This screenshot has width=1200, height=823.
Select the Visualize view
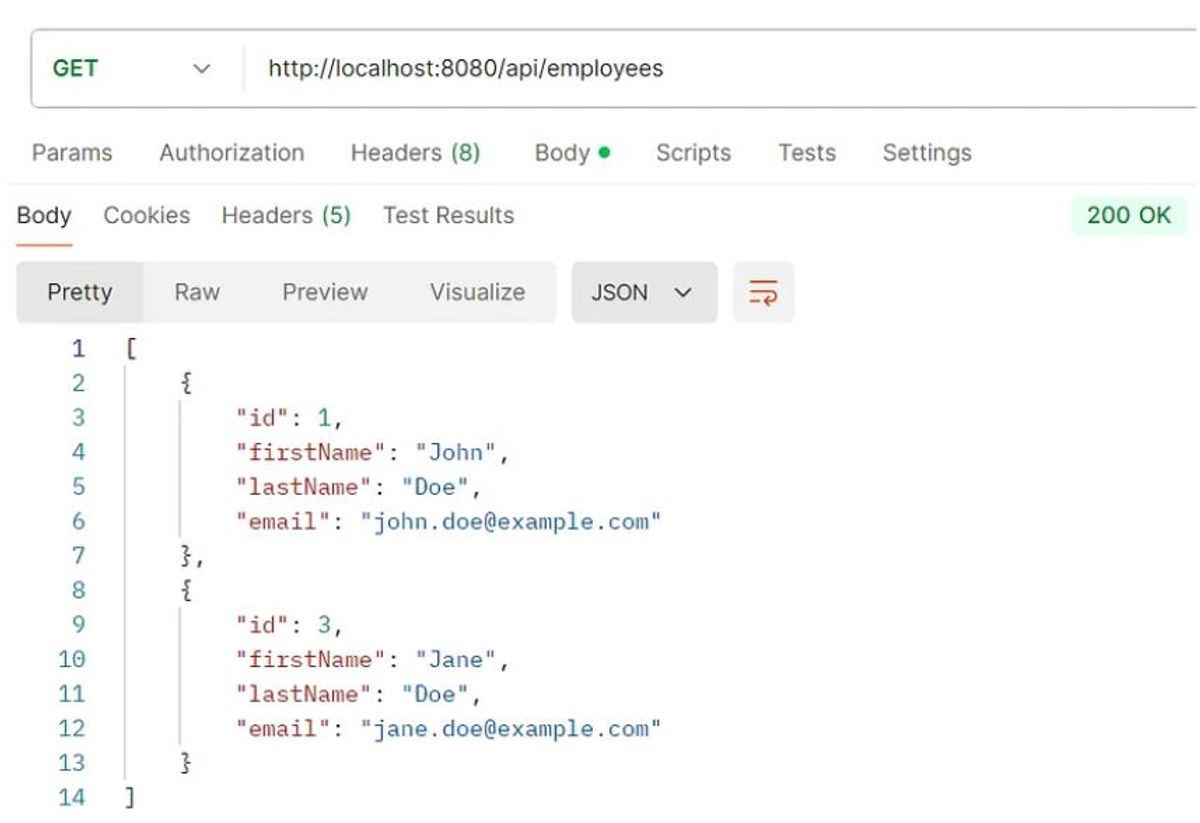point(477,293)
